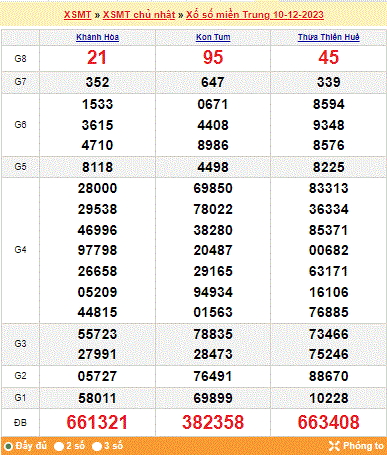Open the Kon Tum province link
The image size is (387, 458).
pos(213,37)
